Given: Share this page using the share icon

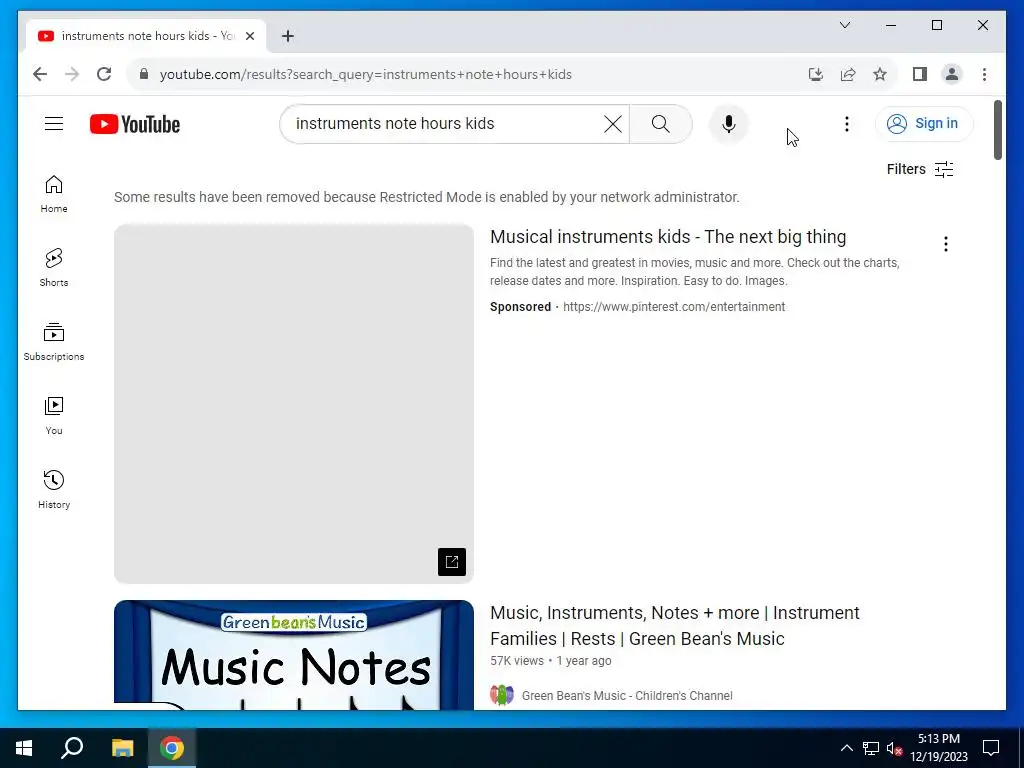Looking at the screenshot, I should coord(848,74).
